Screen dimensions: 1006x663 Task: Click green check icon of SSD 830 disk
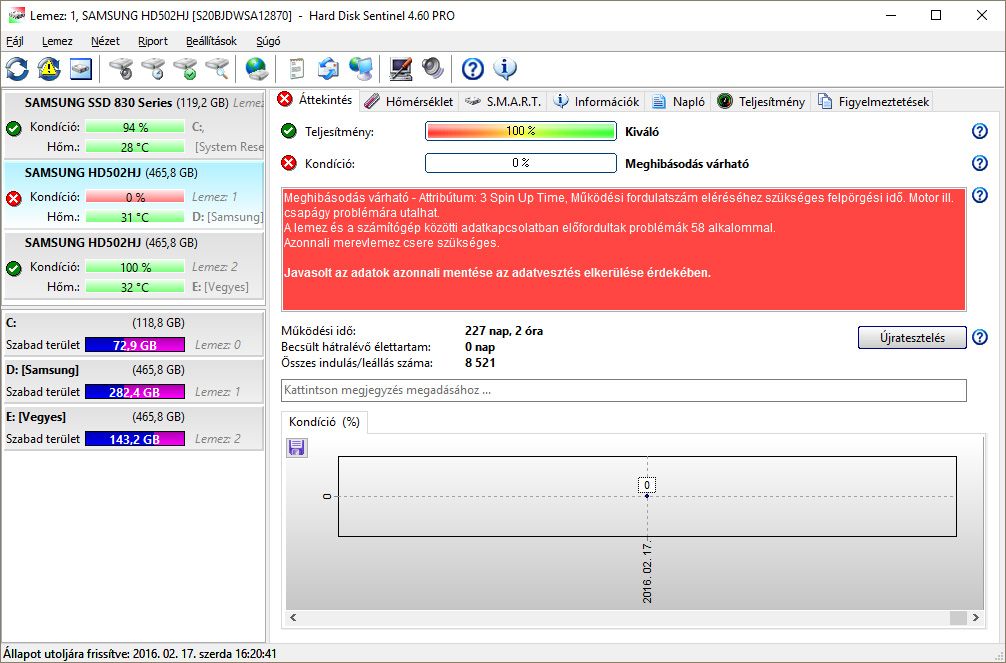tap(13, 128)
